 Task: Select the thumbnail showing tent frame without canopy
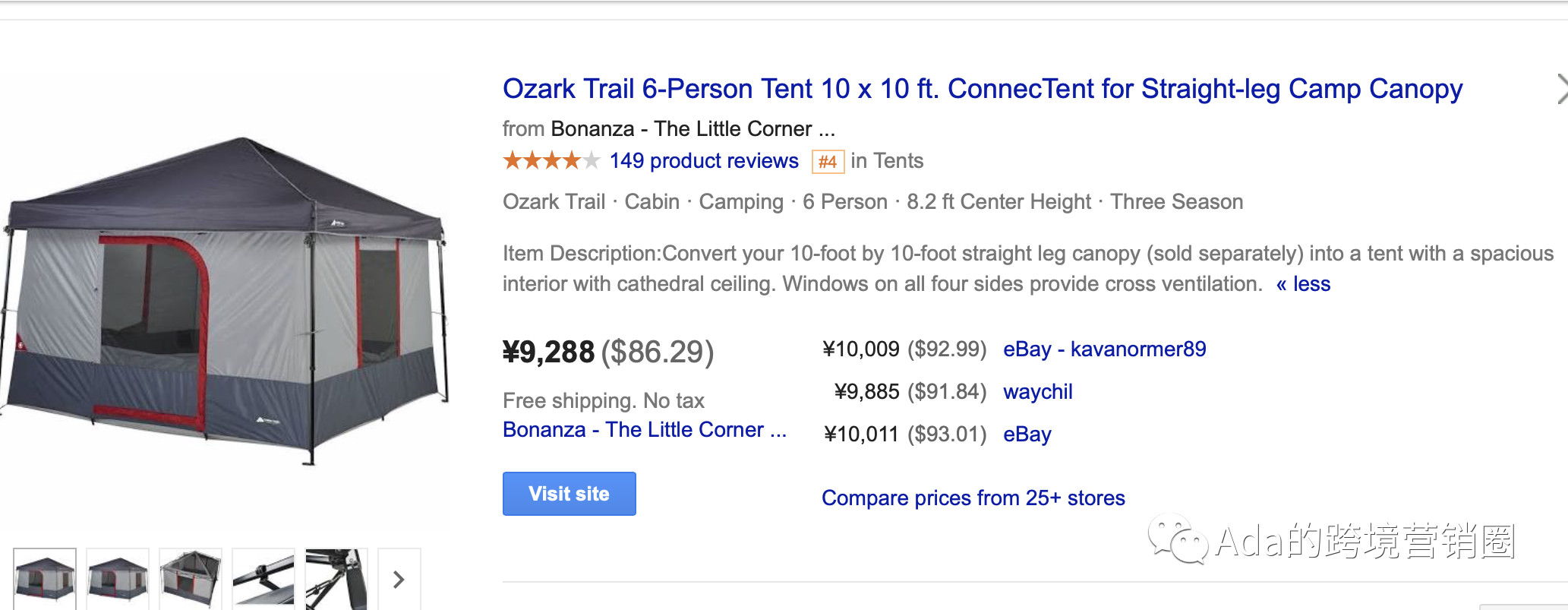pyautogui.click(x=191, y=579)
